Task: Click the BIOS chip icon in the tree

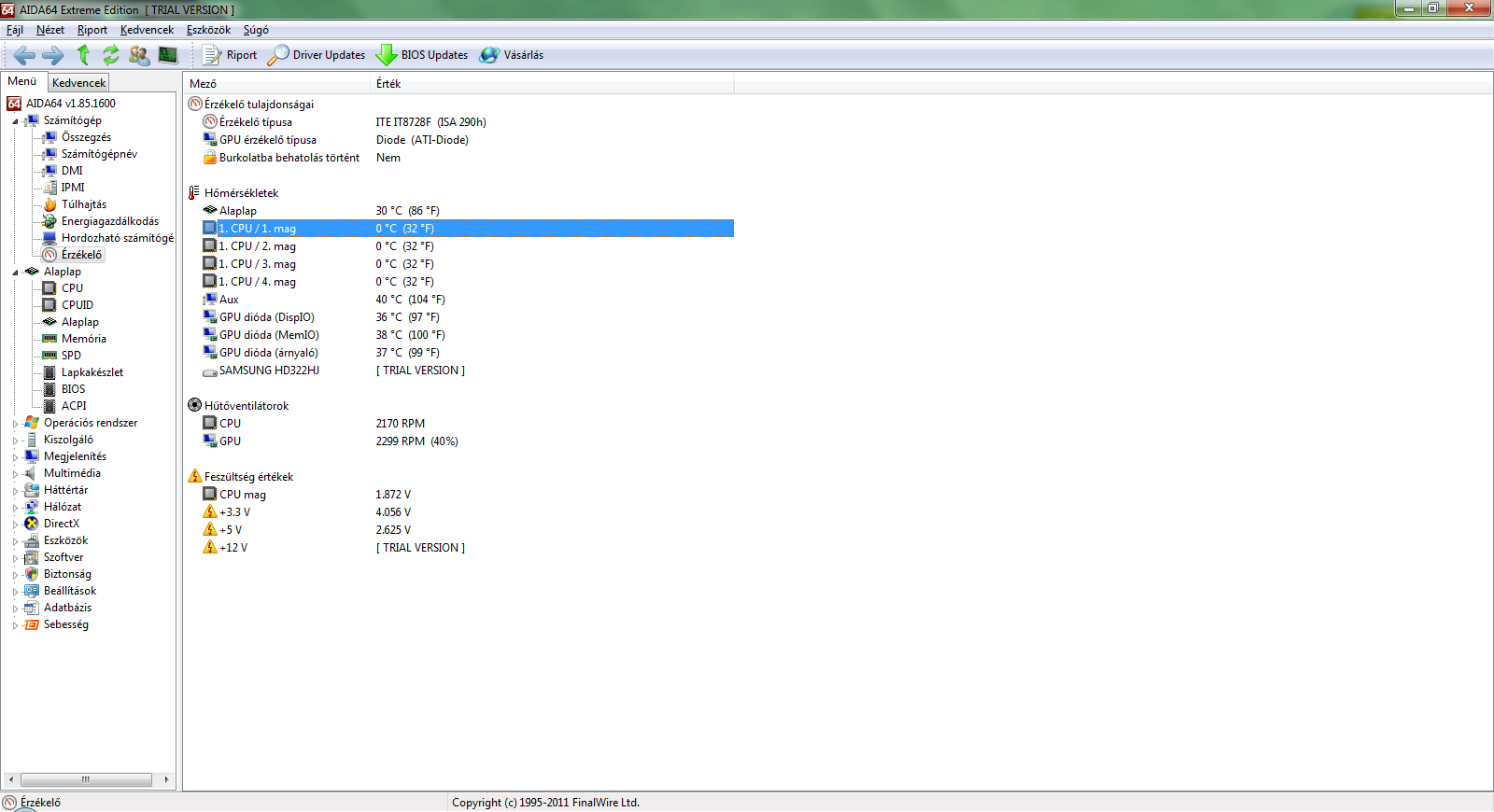Action: [x=49, y=389]
